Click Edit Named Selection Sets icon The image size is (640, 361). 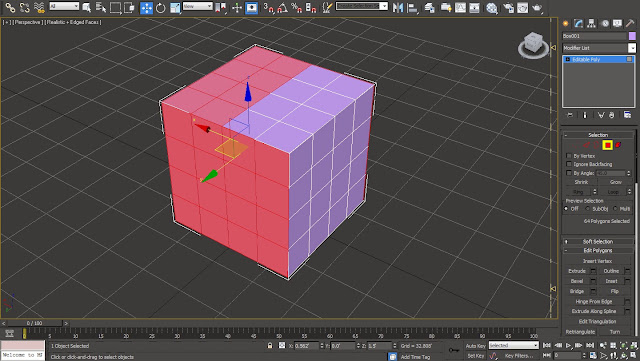coord(327,7)
